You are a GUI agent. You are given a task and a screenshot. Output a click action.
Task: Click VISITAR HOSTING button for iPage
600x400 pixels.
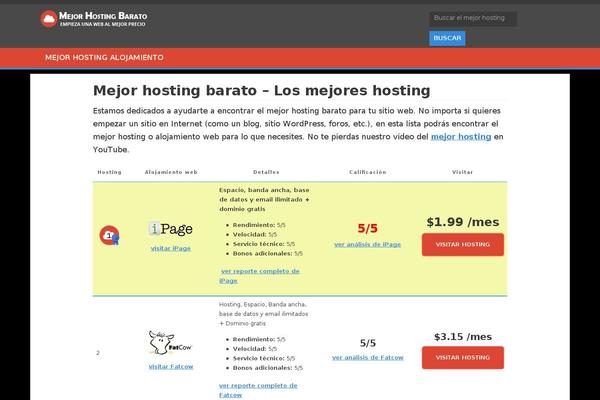pos(463,245)
